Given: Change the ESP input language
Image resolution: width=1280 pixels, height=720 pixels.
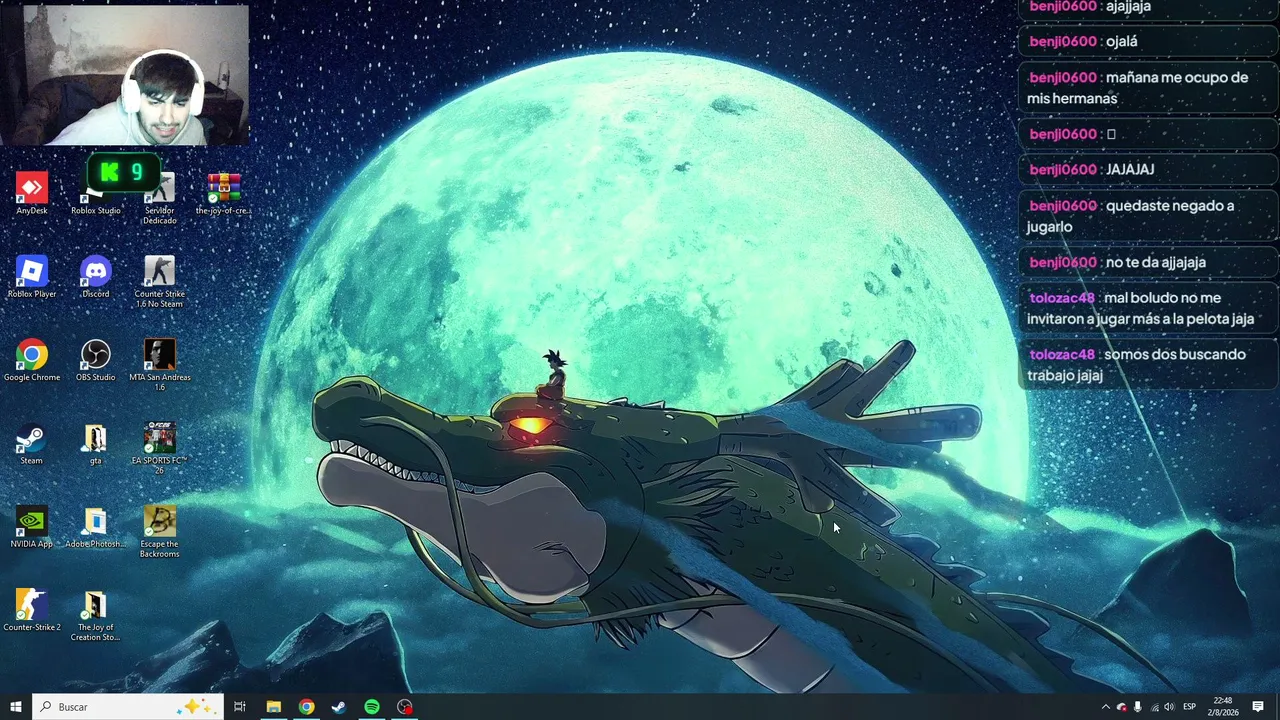Looking at the screenshot, I should coord(1190,707).
